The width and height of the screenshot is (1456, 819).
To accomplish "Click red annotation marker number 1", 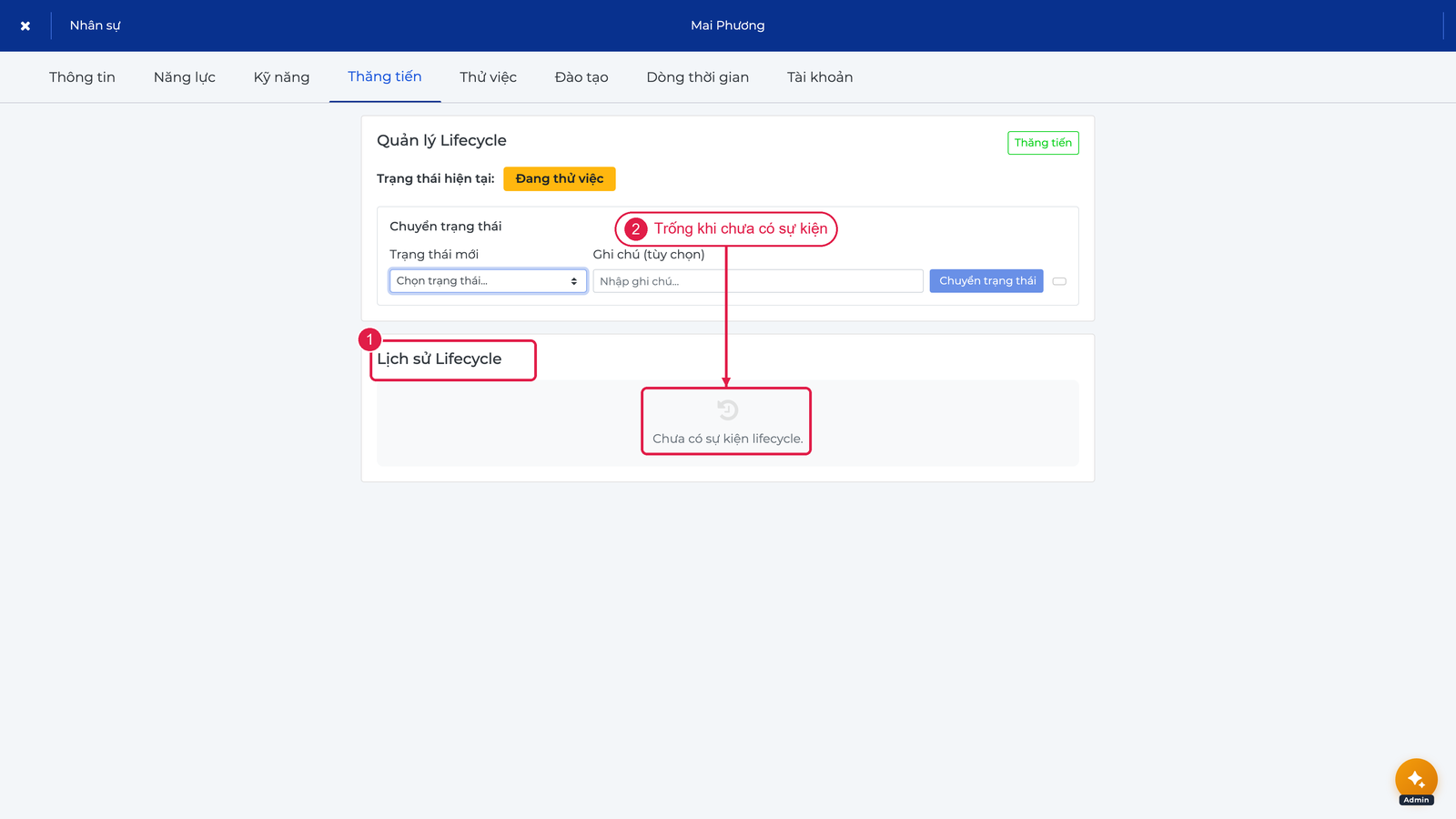I will tap(369, 339).
